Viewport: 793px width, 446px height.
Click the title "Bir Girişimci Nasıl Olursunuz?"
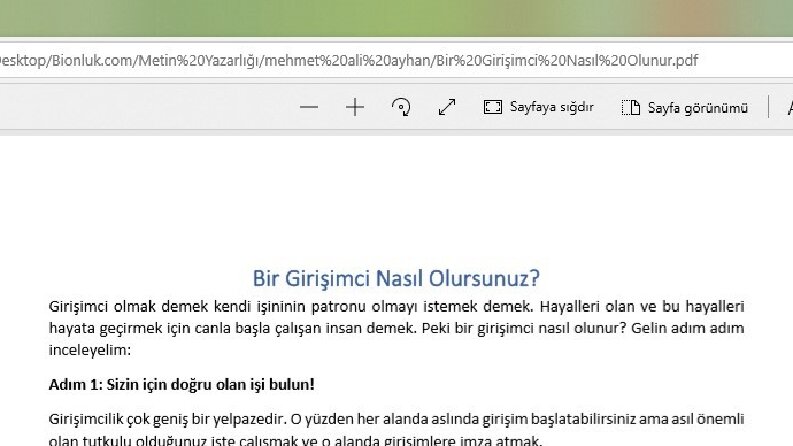396,279
